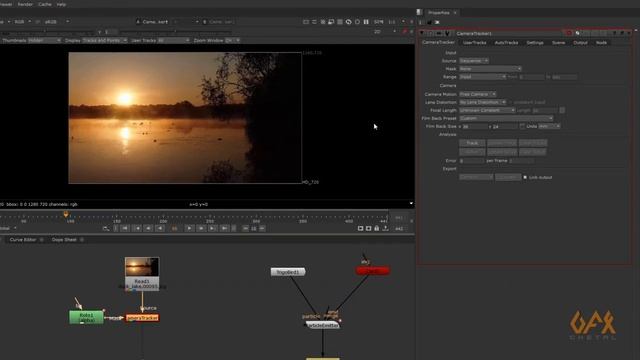Close the Properties panel tab
This screenshot has height=360, width=640.
click(455, 13)
